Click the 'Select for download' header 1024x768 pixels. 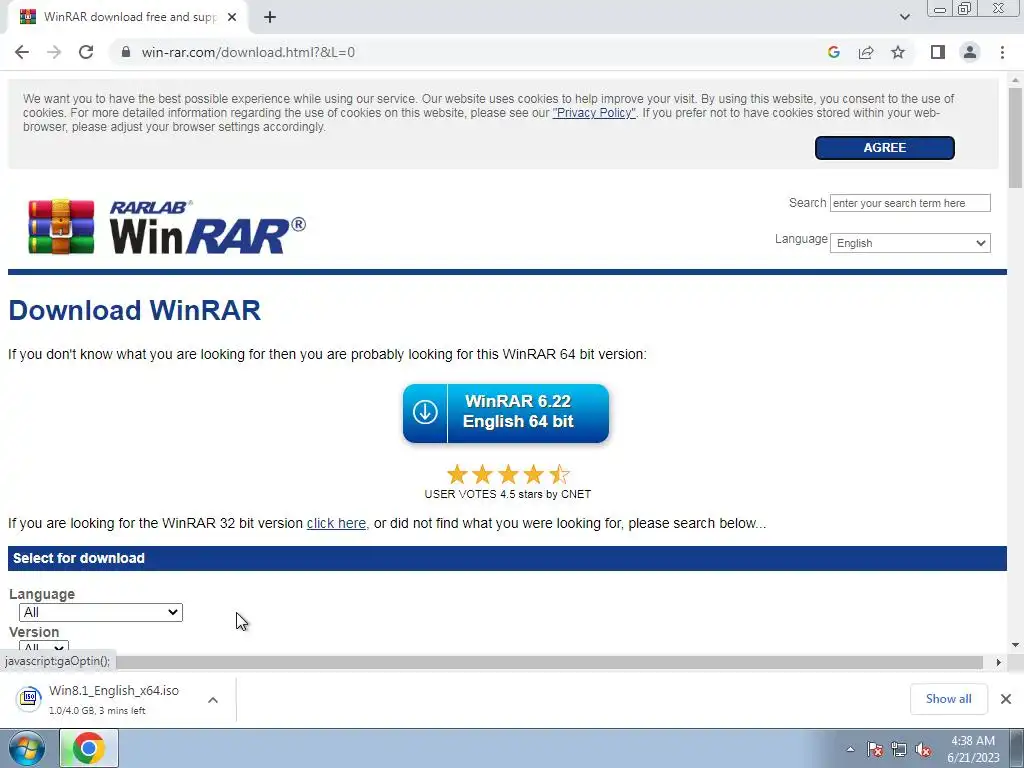click(x=507, y=558)
